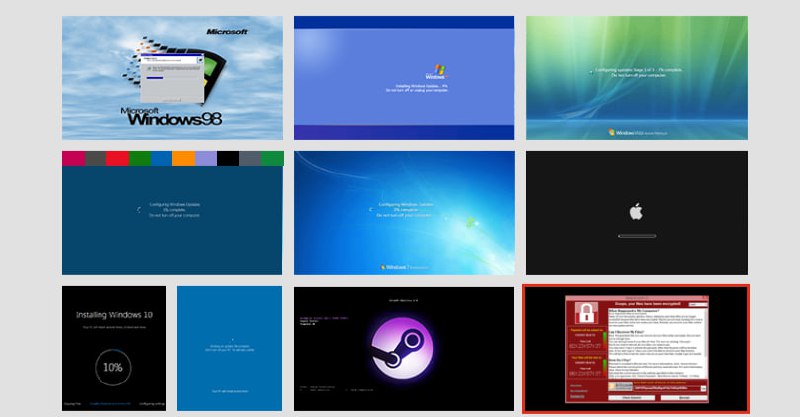Screen dimensions: 800x417
Task: Select the Apple logo boot screen thumbnail
Action: pos(637,213)
